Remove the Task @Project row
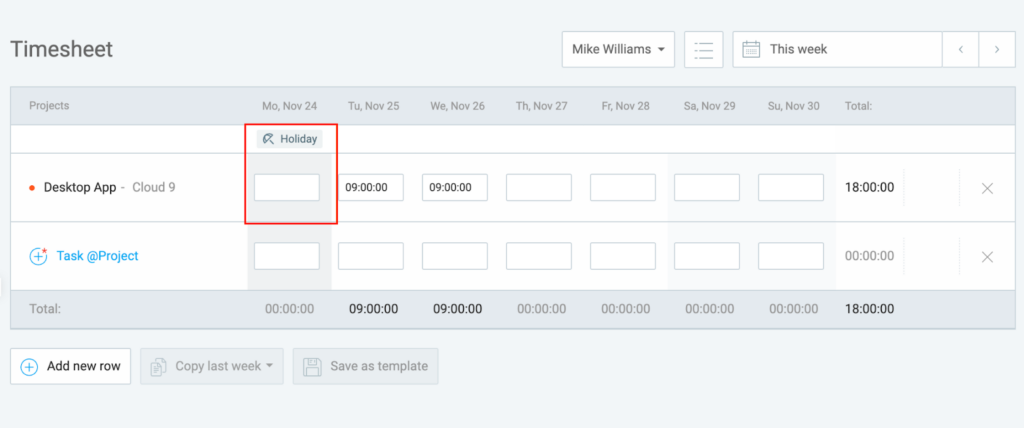This screenshot has height=428, width=1024. (x=987, y=256)
